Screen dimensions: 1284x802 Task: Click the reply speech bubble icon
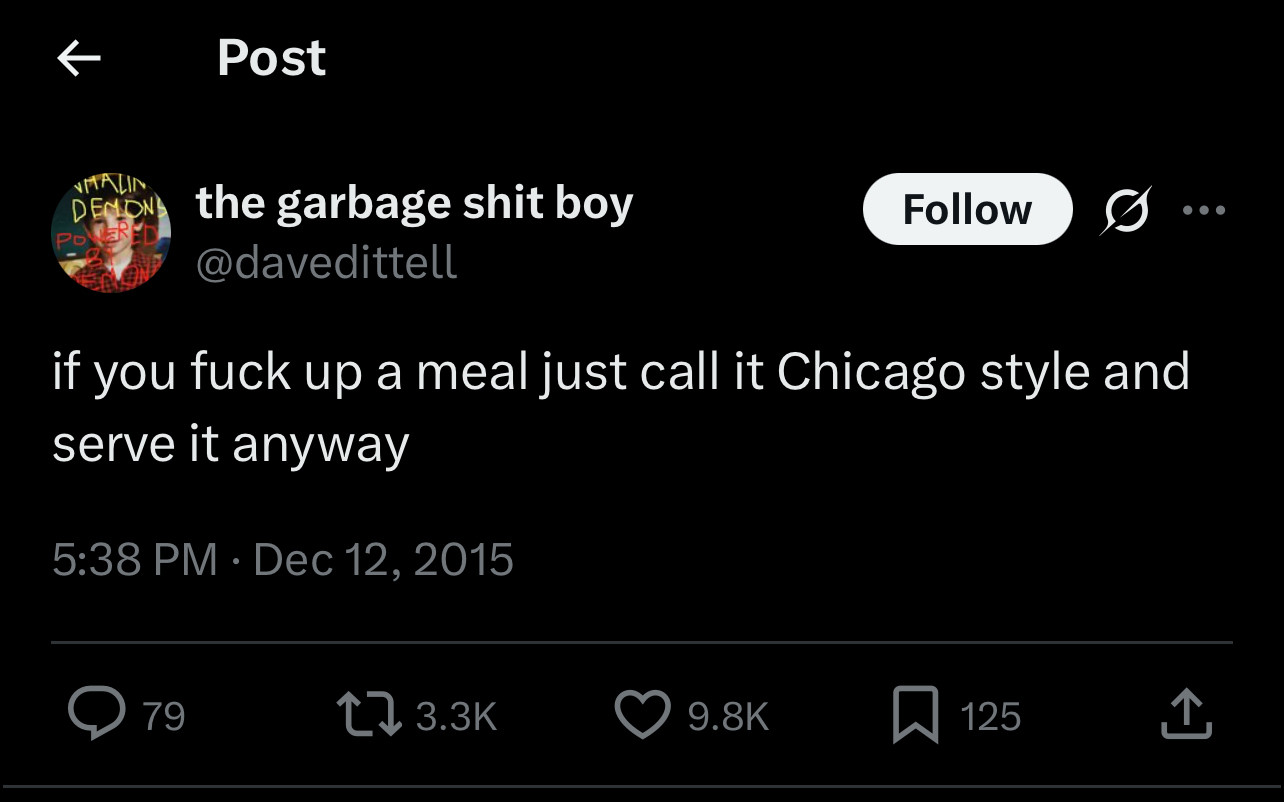(x=95, y=715)
